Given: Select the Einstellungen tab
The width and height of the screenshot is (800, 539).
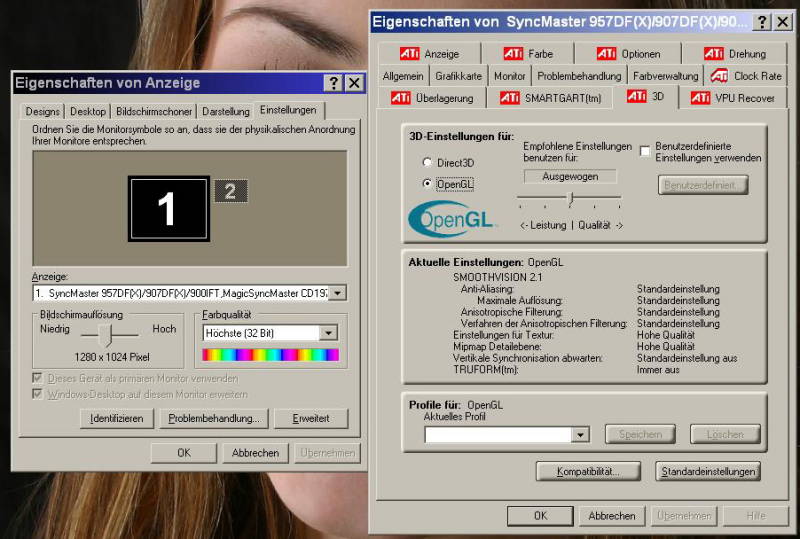Looking at the screenshot, I should pos(288,110).
